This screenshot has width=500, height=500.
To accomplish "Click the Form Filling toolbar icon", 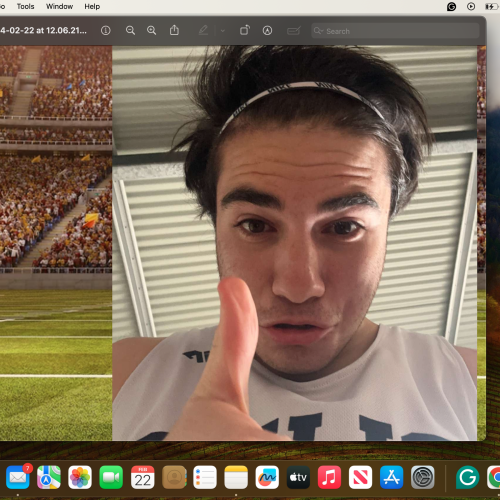I will pos(294,31).
